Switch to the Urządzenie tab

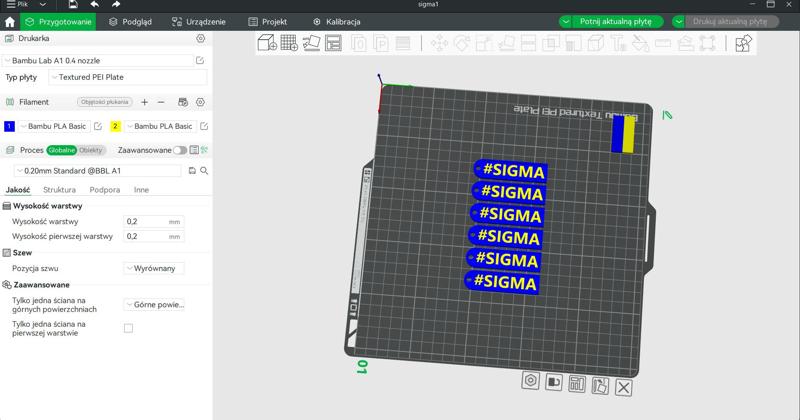click(x=199, y=22)
